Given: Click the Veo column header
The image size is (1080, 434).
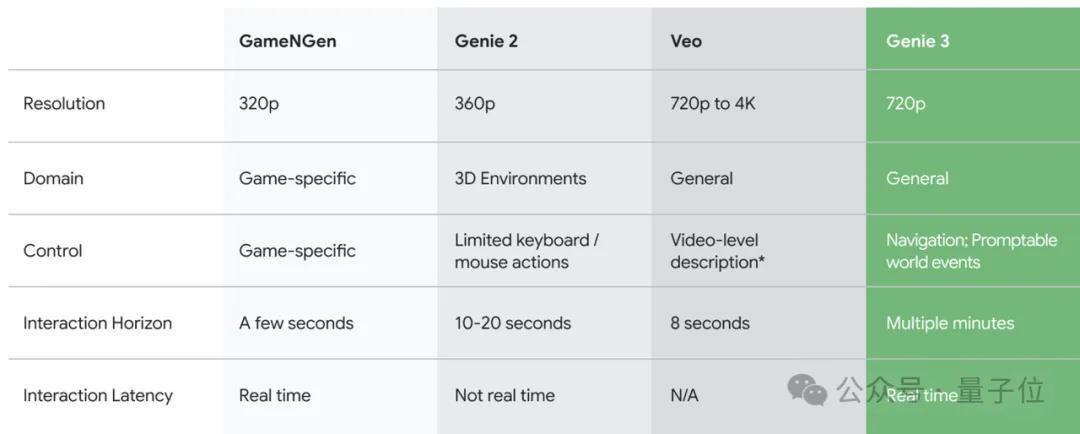Looking at the screenshot, I should 686,41.
